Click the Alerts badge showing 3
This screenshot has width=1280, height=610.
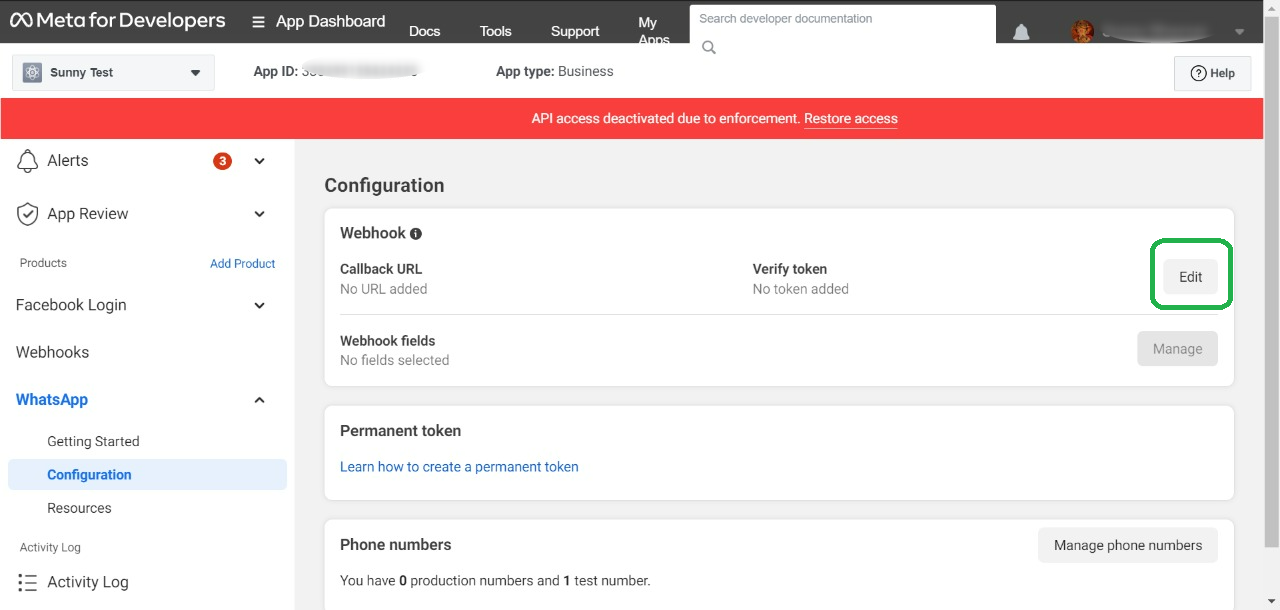point(222,161)
